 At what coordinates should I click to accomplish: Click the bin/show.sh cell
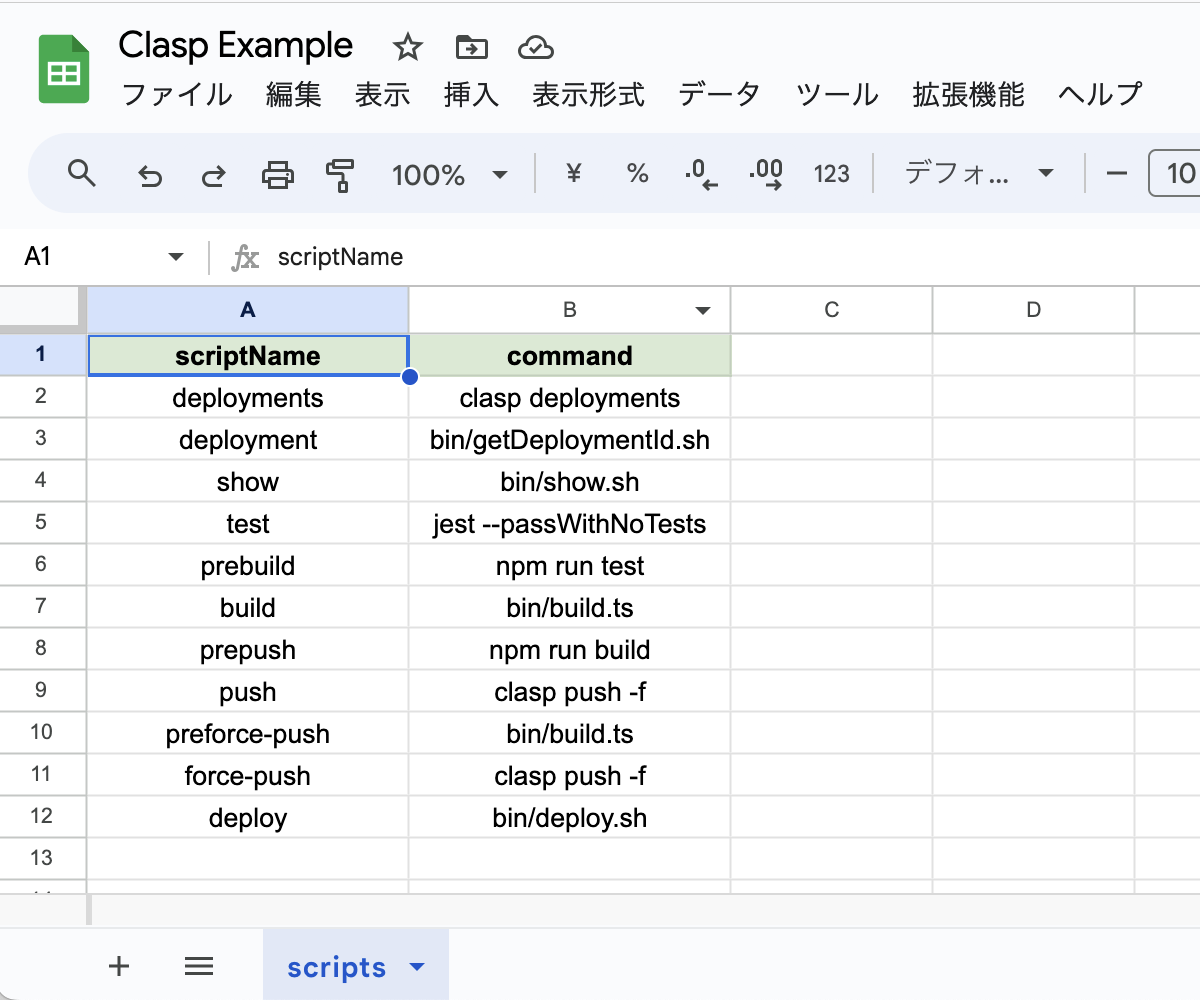click(x=570, y=482)
